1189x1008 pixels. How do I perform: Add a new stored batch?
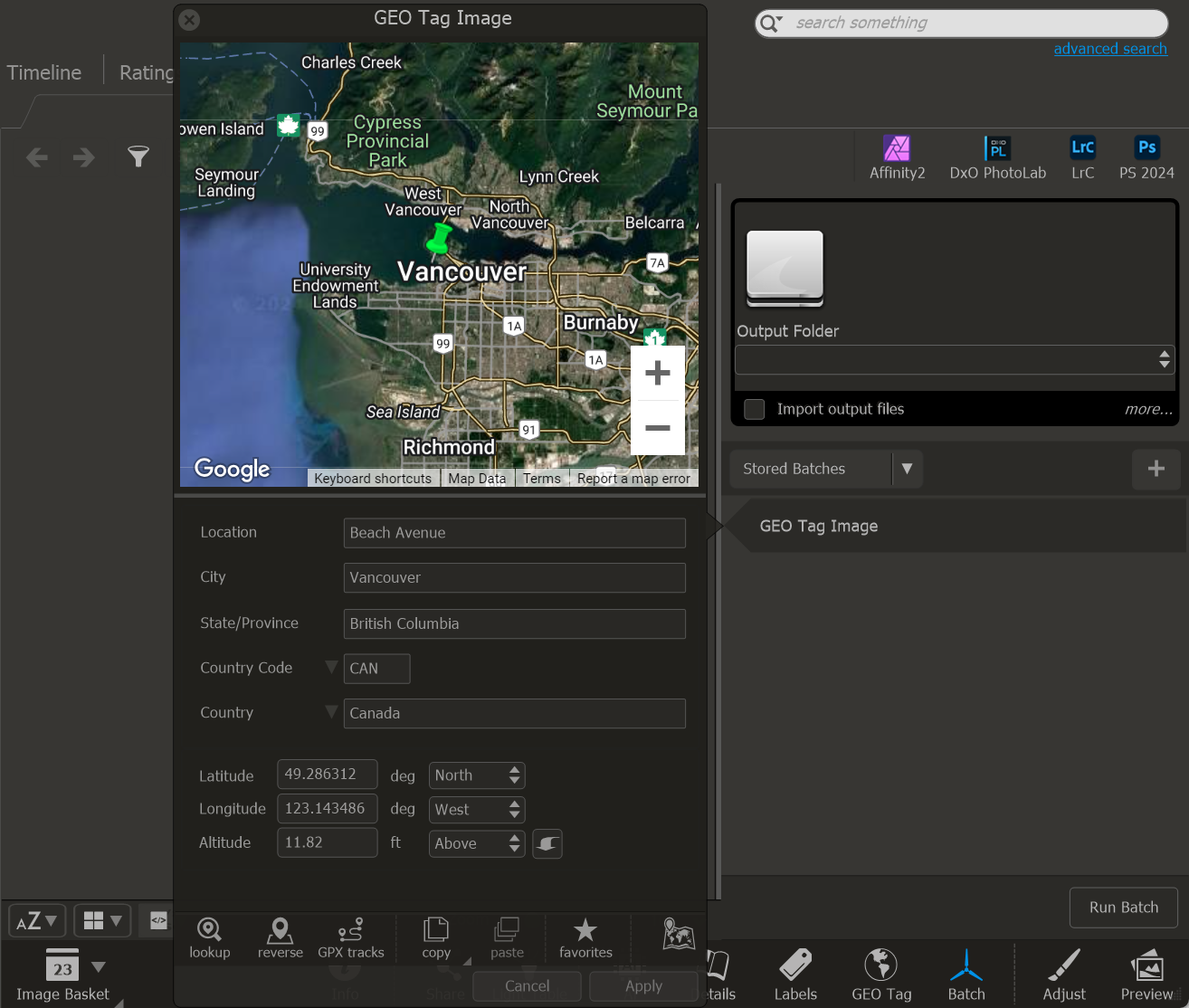click(1156, 469)
